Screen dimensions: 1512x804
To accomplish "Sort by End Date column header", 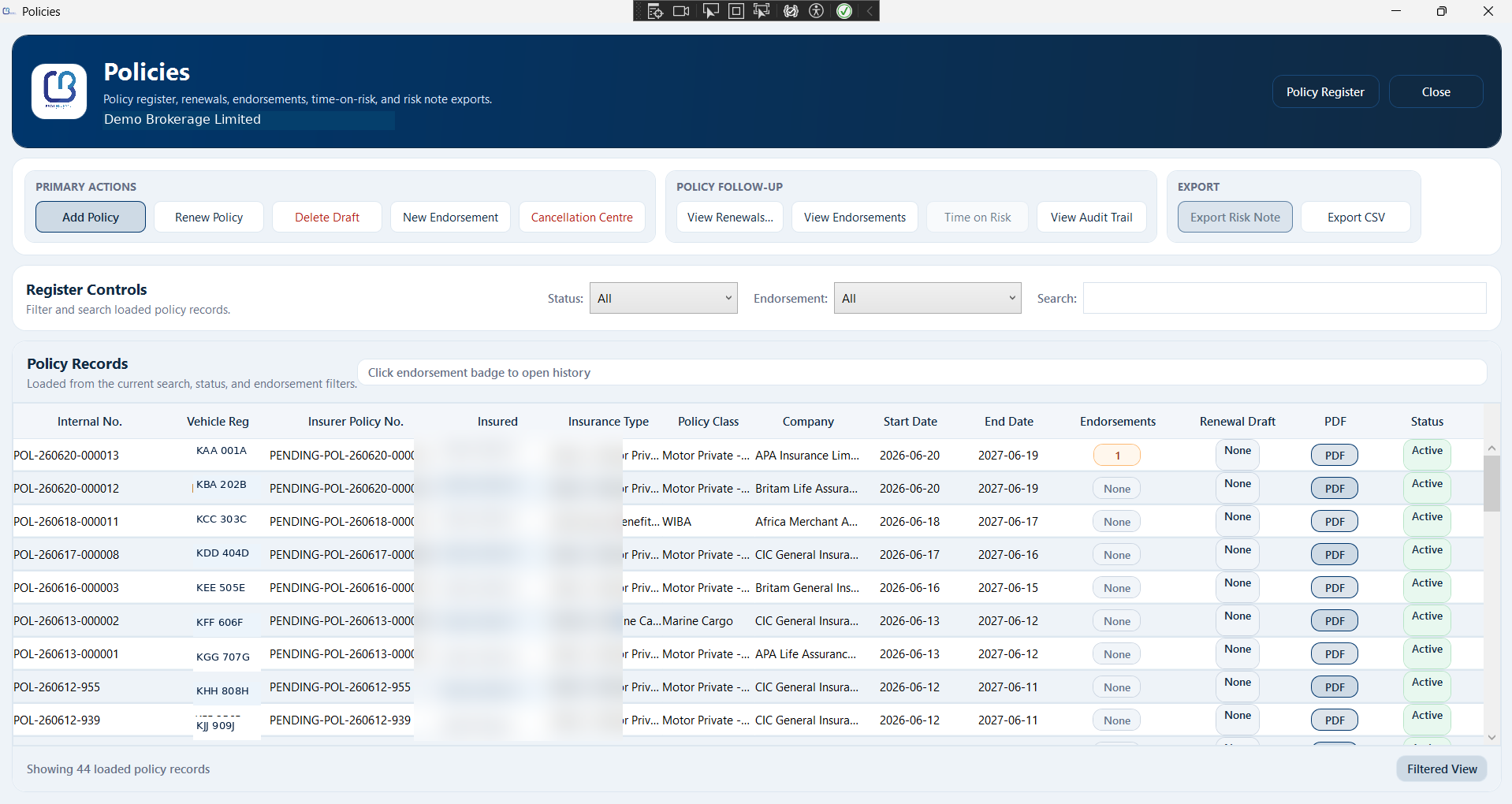I will [x=1008, y=422].
